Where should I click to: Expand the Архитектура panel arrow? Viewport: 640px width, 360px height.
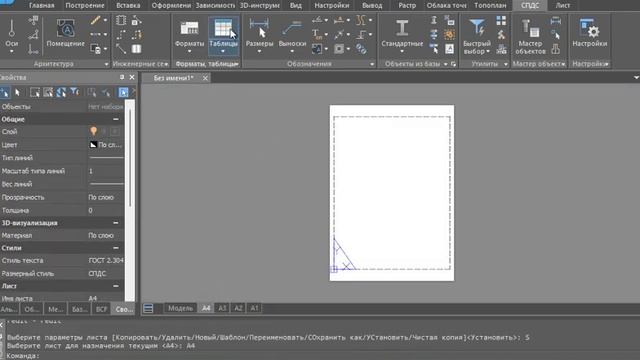tap(106, 64)
